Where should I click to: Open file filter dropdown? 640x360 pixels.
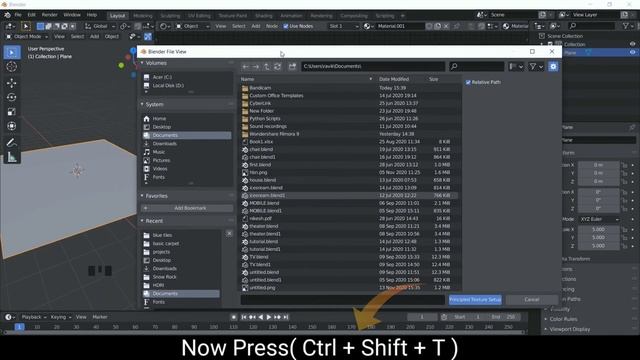coord(536,67)
